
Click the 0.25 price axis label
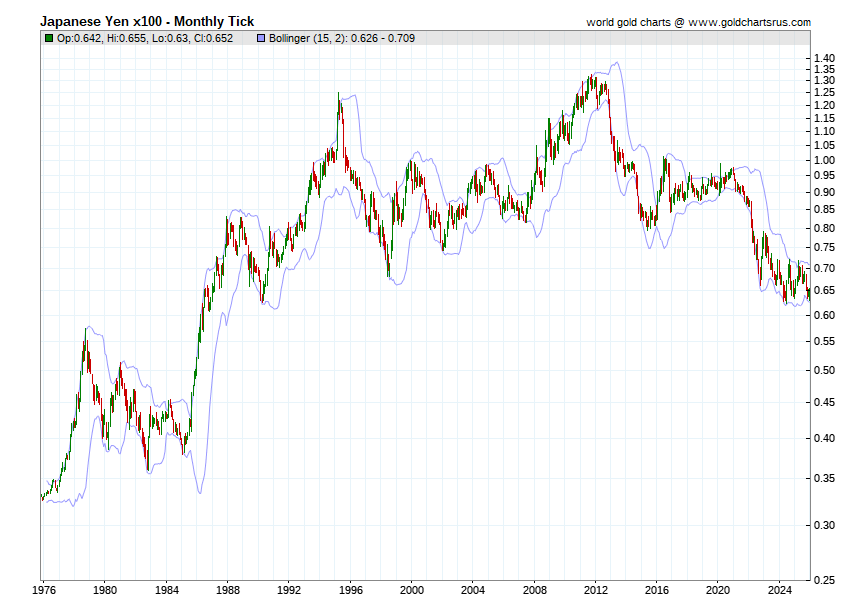point(824,580)
